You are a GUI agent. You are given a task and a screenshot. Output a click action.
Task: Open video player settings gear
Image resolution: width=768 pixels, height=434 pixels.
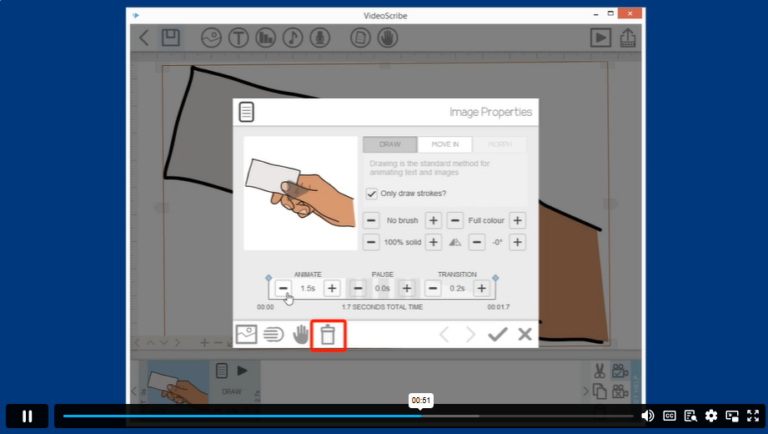[x=711, y=416]
